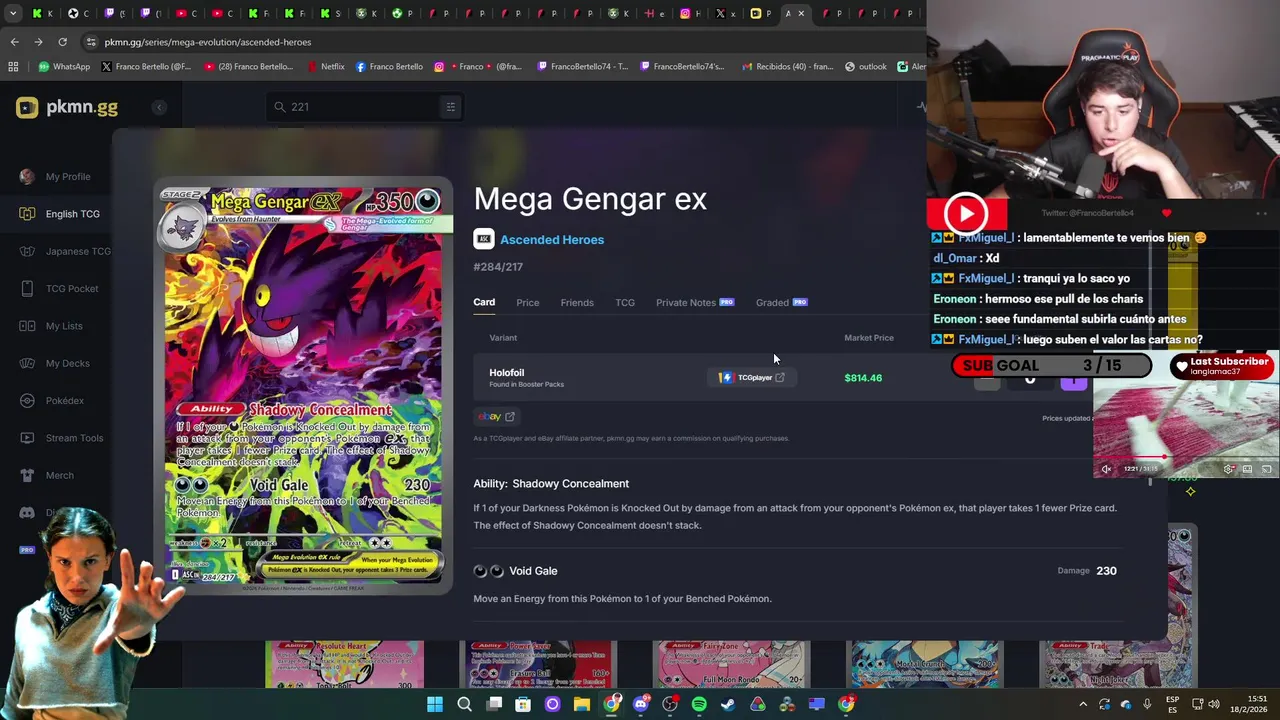Open Merch in the sidebar
Viewport: 1280px width, 720px height.
pos(47,475)
